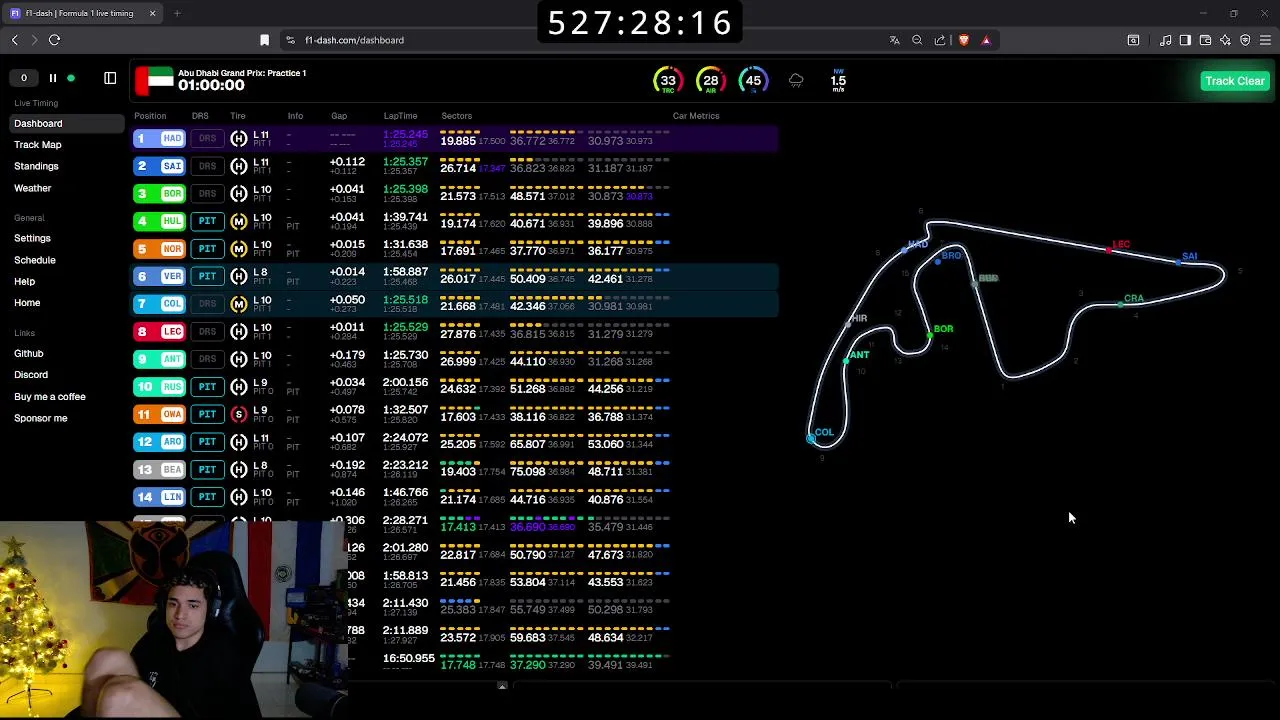Click the Sponsor me link
The image size is (1280, 720).
pos(41,418)
